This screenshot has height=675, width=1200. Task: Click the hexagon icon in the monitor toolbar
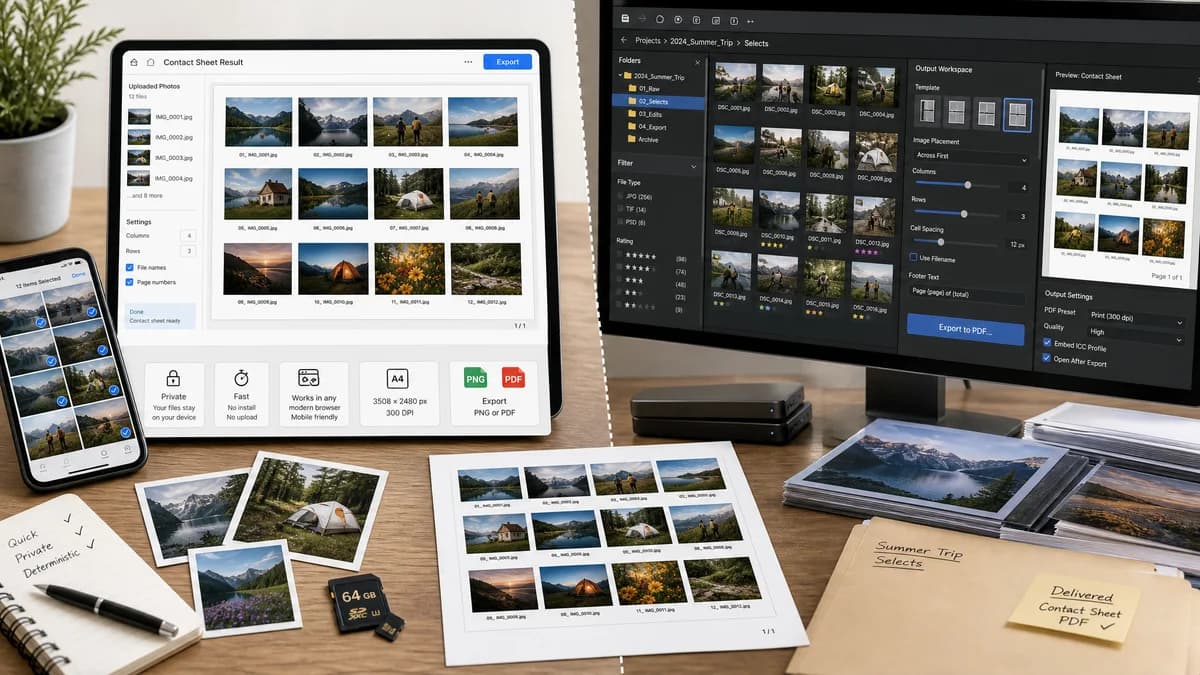pos(661,19)
